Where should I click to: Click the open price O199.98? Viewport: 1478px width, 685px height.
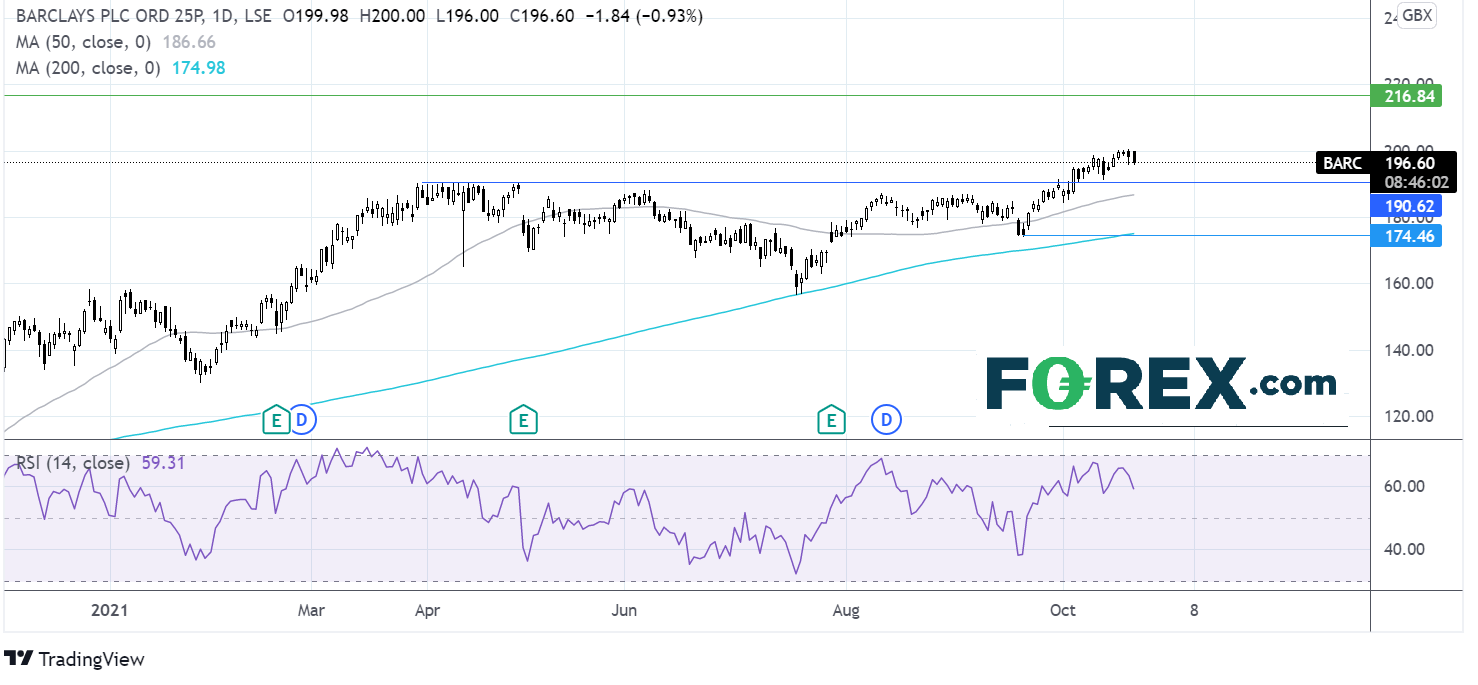317,16
